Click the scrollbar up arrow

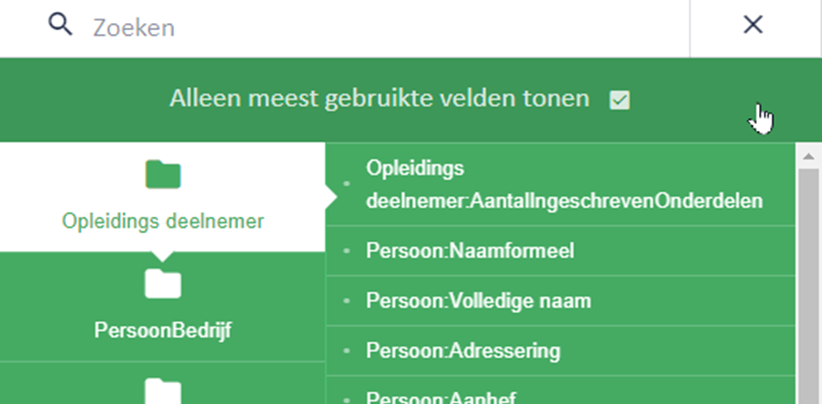click(808, 156)
